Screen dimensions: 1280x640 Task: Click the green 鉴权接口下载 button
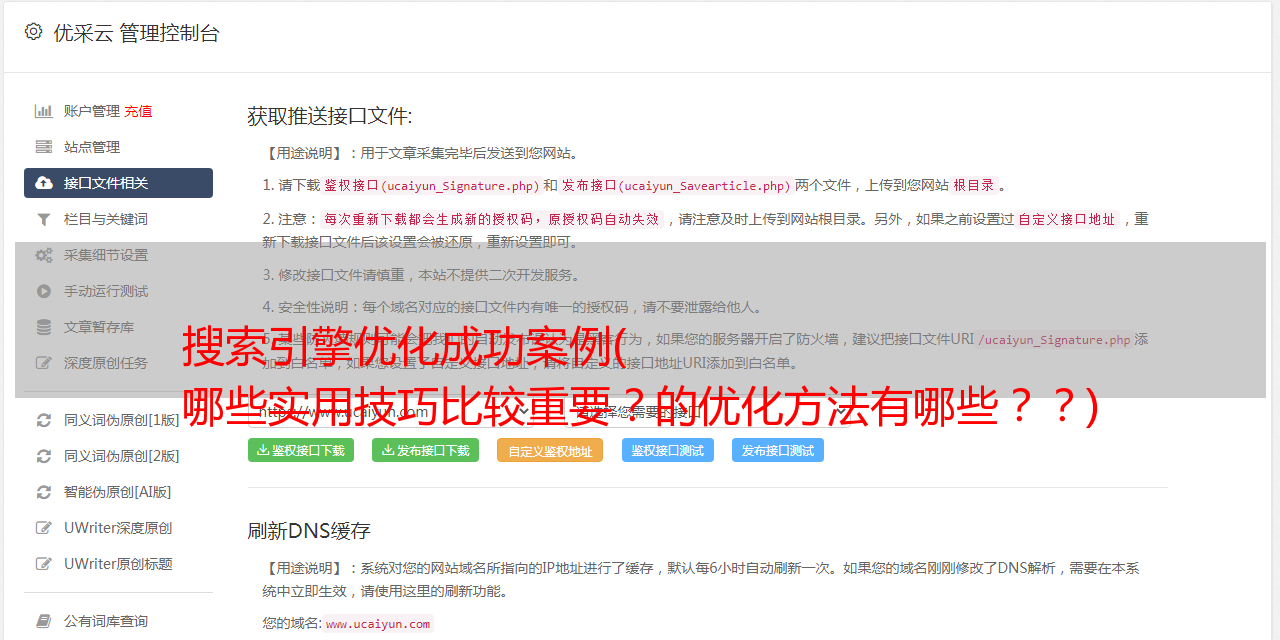(x=301, y=450)
